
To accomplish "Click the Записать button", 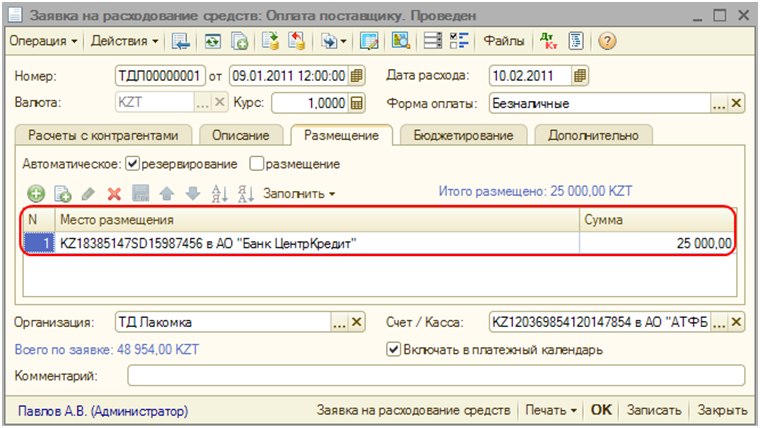I will click(x=654, y=410).
